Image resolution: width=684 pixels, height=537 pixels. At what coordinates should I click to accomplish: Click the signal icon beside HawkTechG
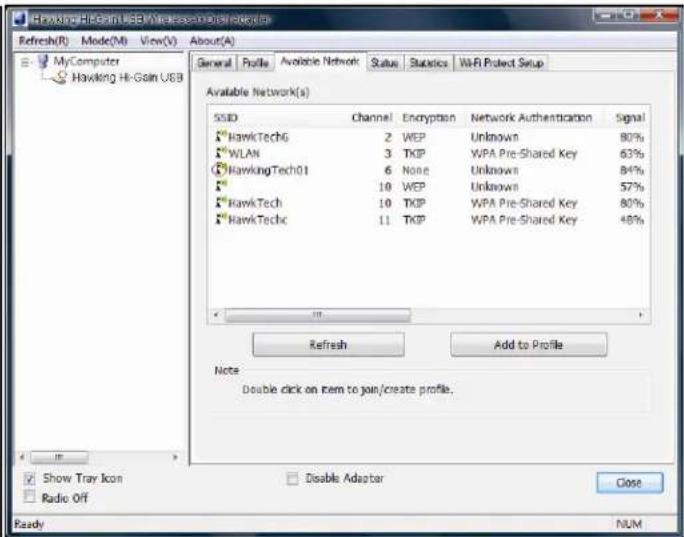coord(221,137)
